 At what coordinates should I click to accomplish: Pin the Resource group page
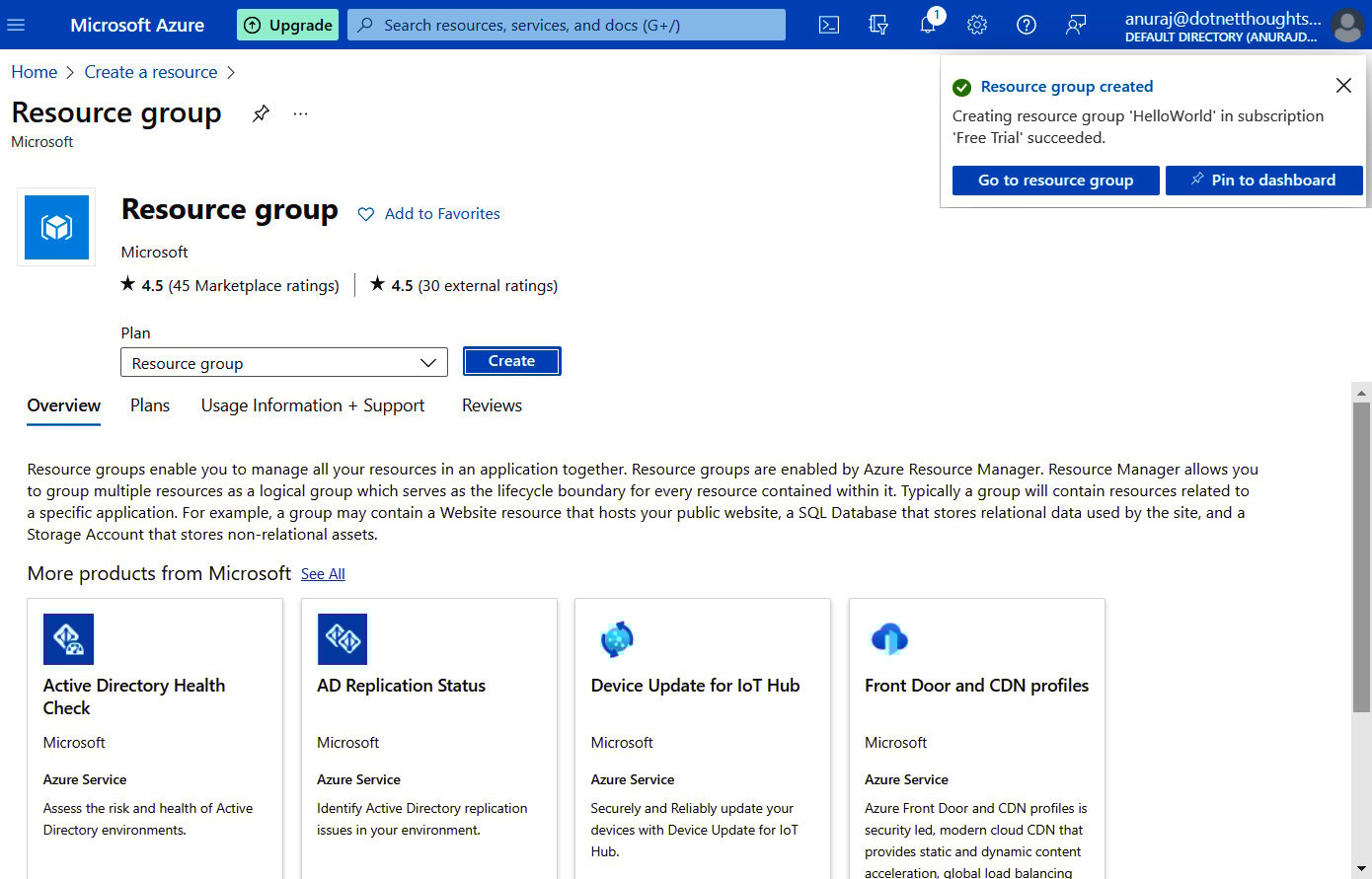pos(261,113)
